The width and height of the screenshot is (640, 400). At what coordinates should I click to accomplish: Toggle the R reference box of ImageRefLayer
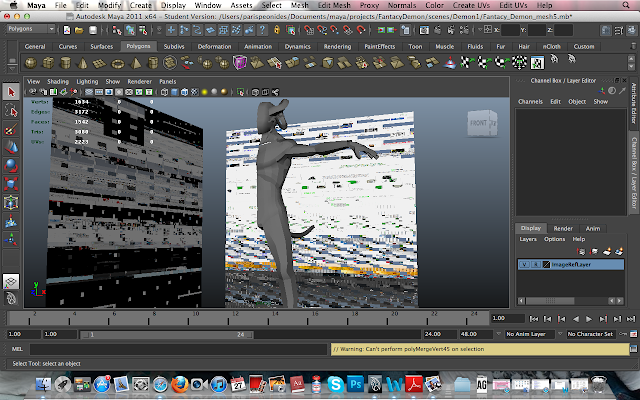tap(534, 264)
